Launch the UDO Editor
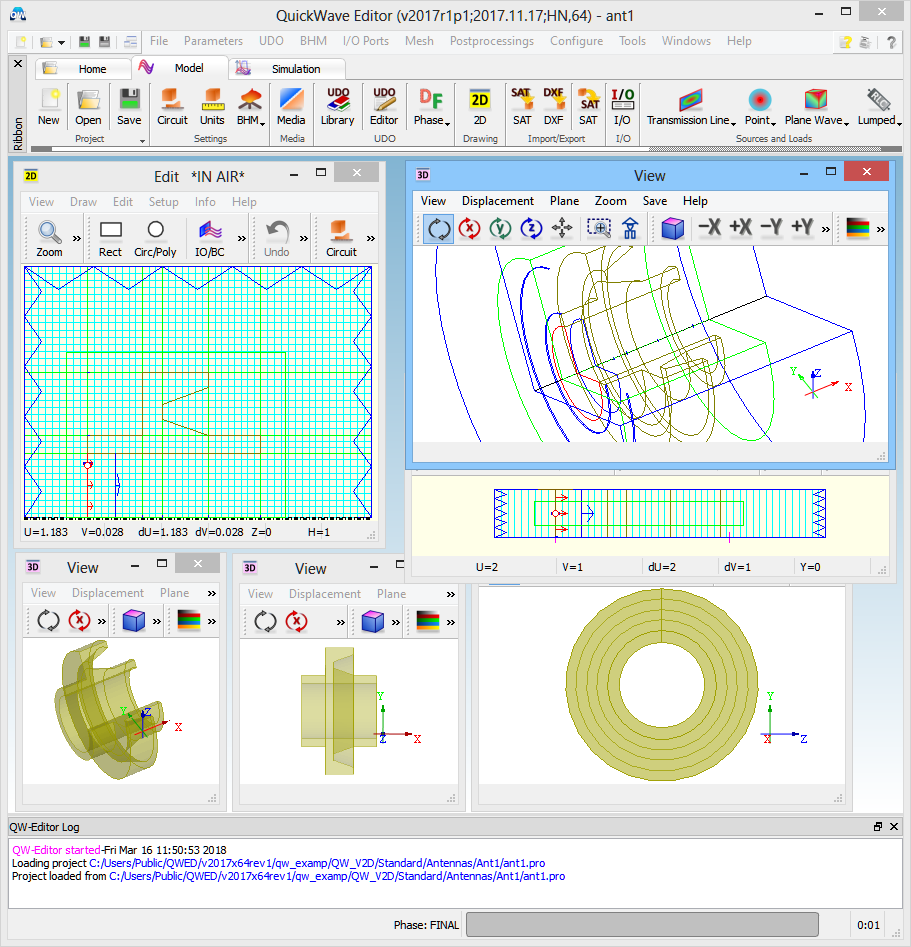The image size is (911, 947). pyautogui.click(x=384, y=106)
